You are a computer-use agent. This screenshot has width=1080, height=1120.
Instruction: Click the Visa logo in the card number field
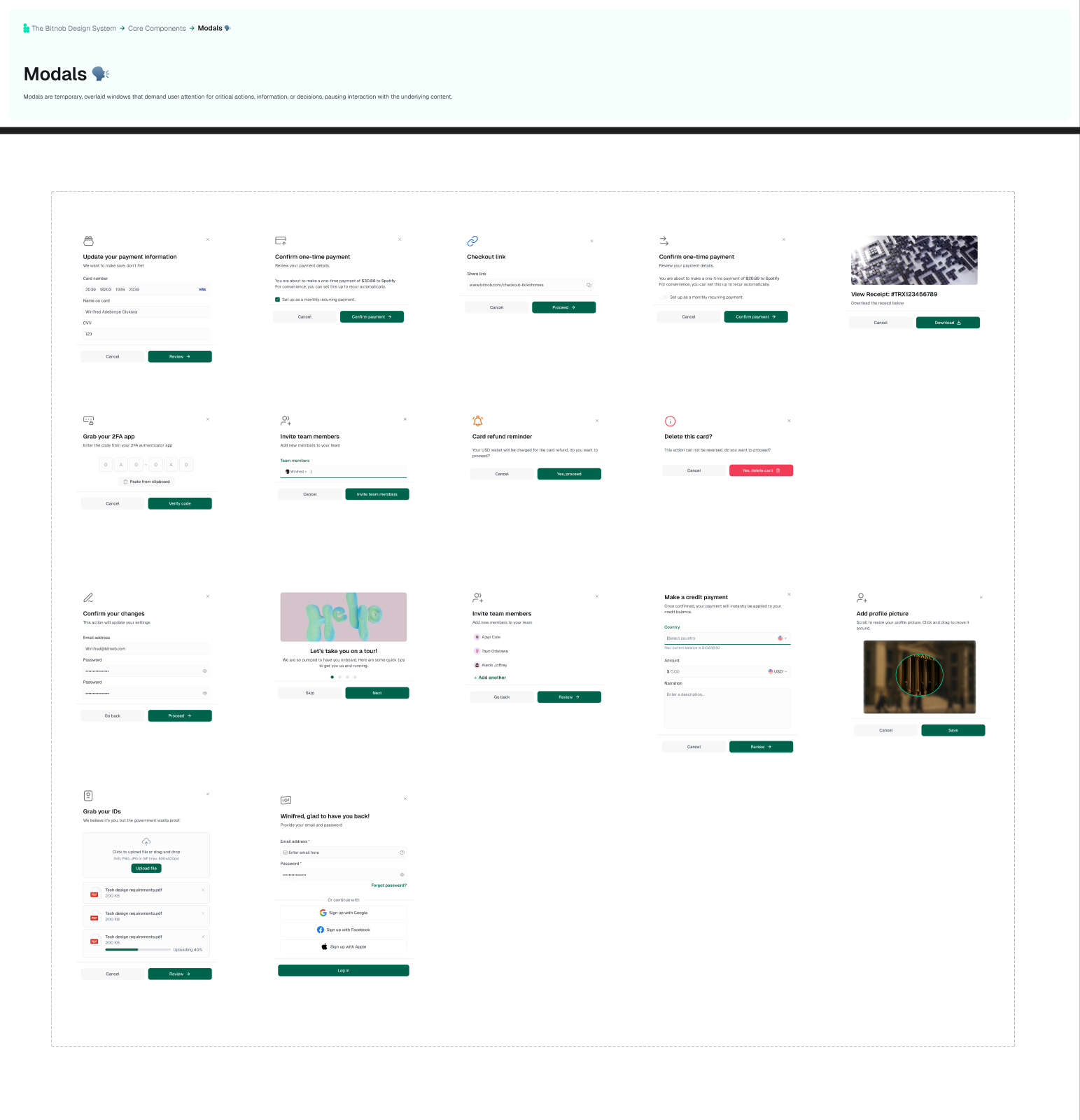pos(202,289)
